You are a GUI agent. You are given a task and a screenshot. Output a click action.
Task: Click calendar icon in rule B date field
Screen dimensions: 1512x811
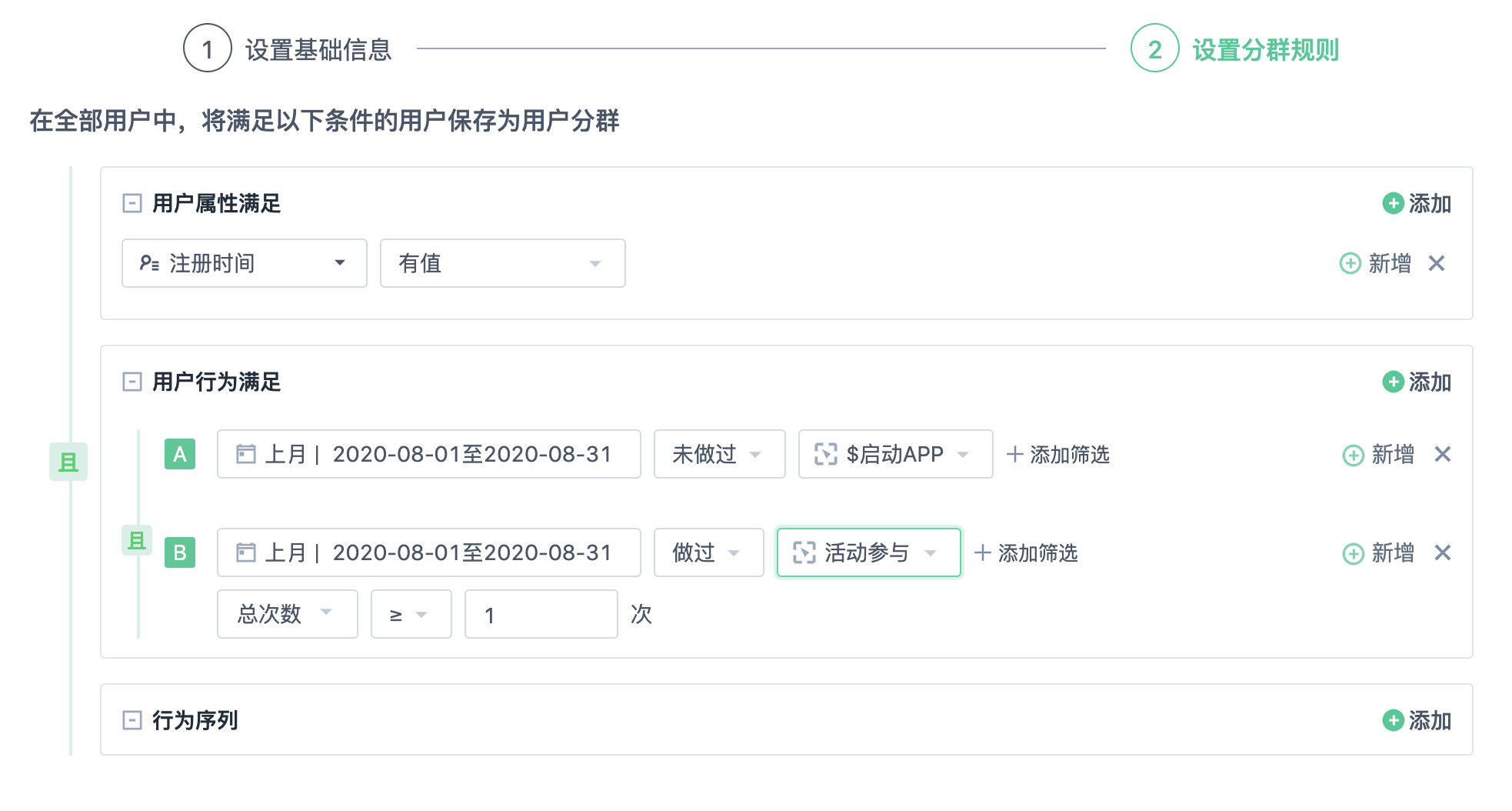[246, 552]
